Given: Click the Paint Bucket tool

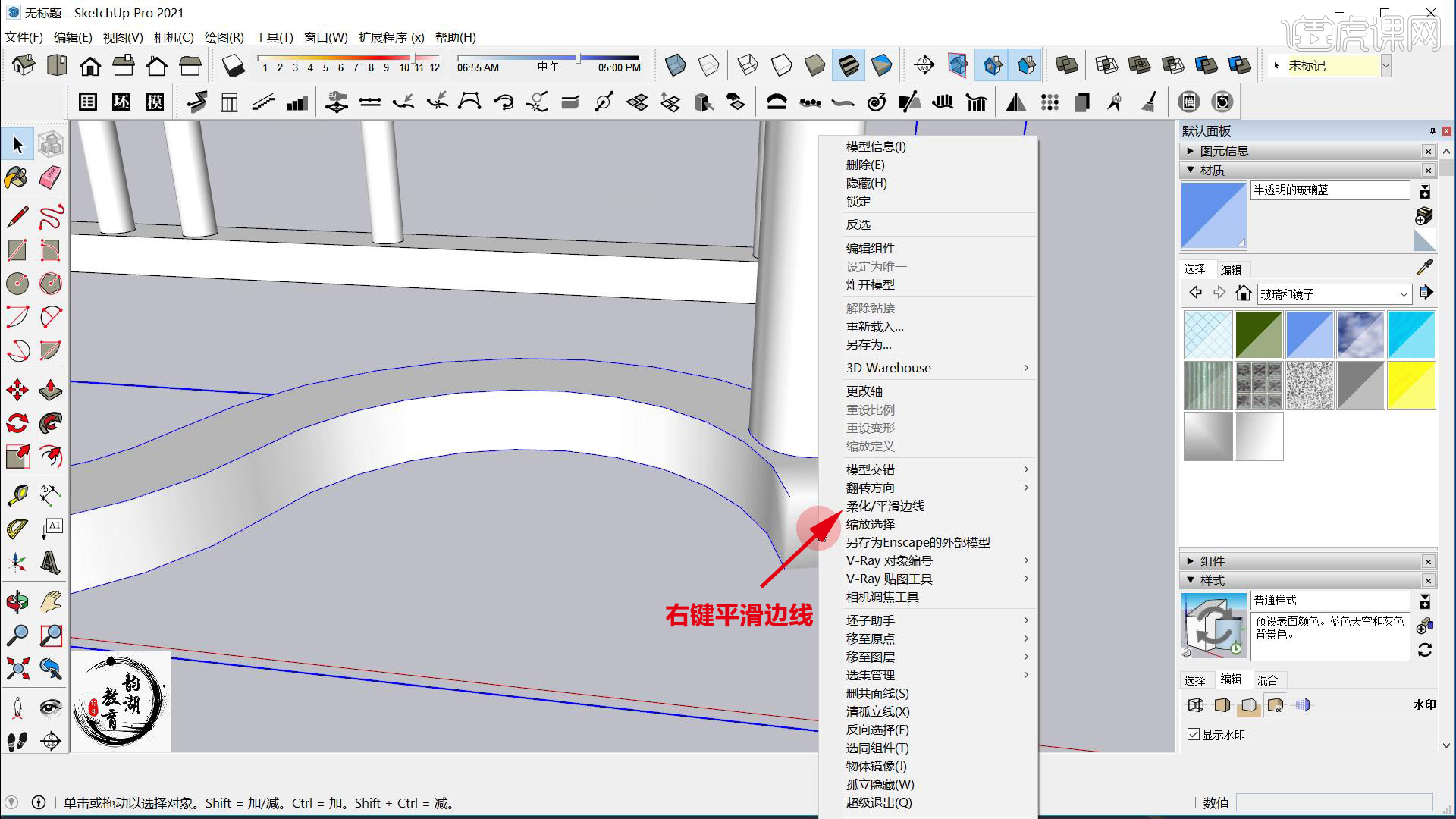Looking at the screenshot, I should point(15,177).
